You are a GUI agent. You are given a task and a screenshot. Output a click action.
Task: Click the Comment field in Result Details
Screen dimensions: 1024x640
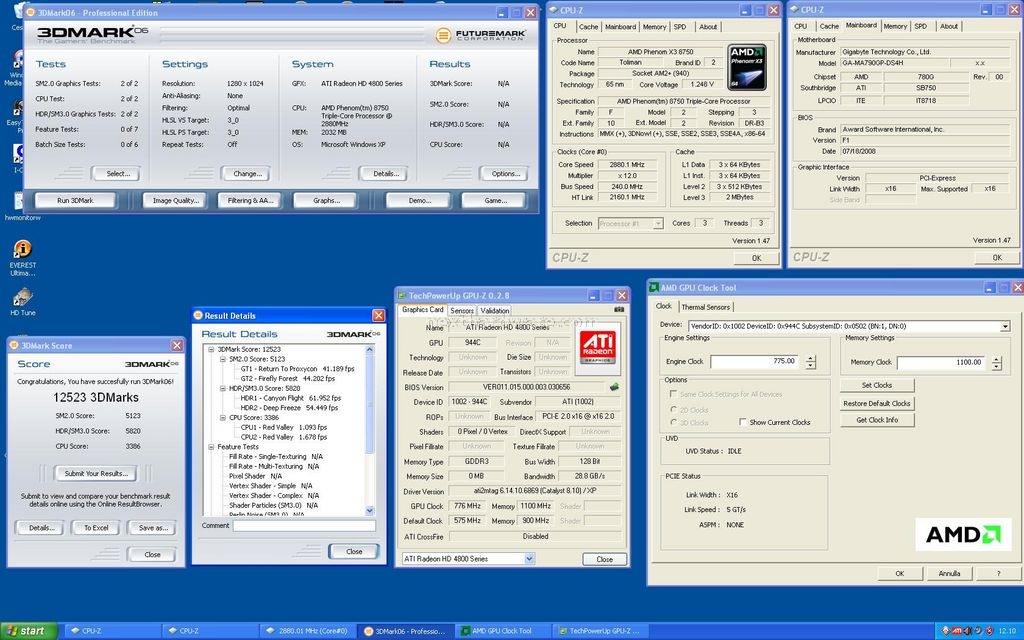(x=304, y=526)
